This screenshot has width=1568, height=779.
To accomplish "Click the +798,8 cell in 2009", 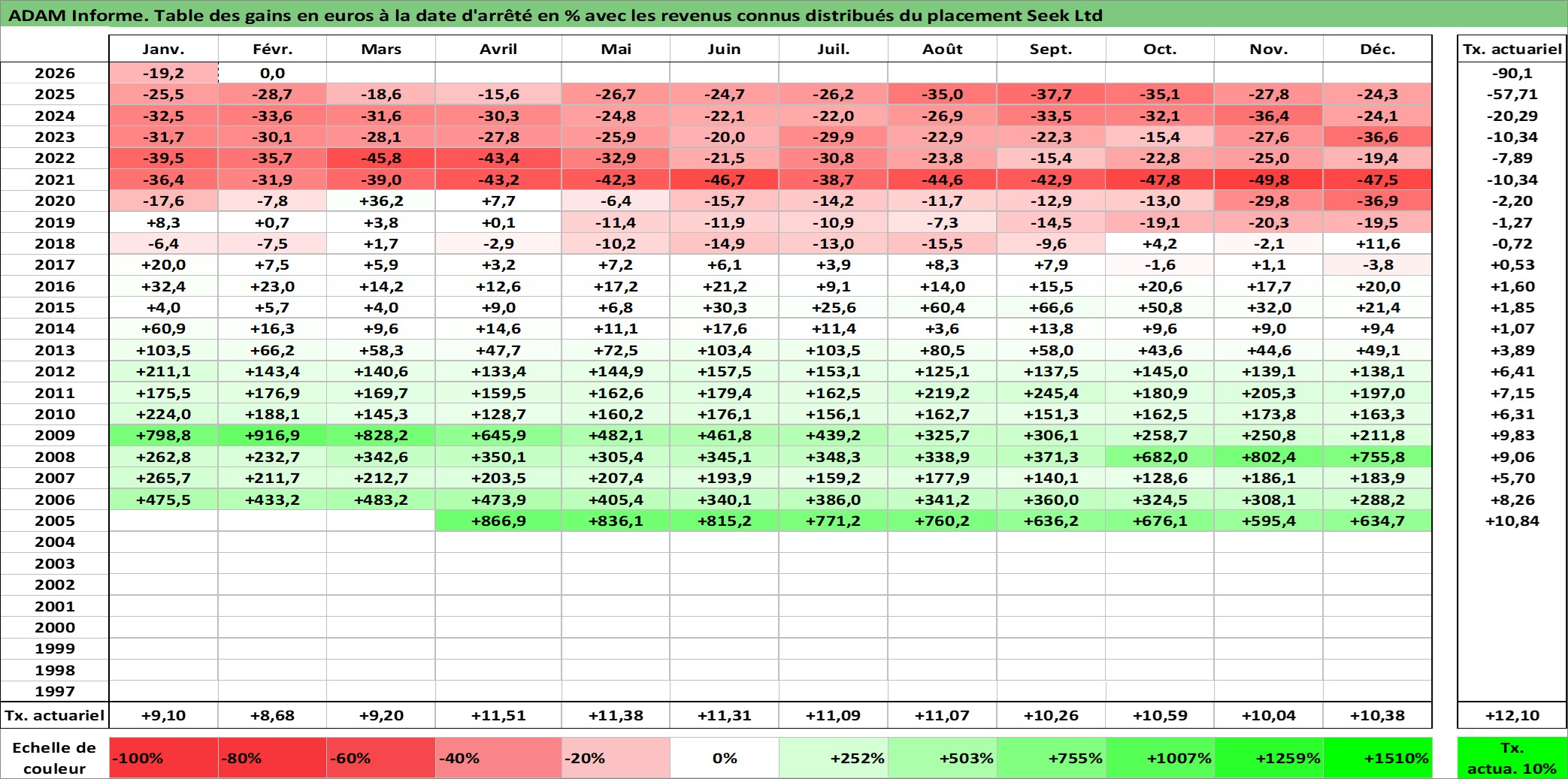I will (x=164, y=435).
